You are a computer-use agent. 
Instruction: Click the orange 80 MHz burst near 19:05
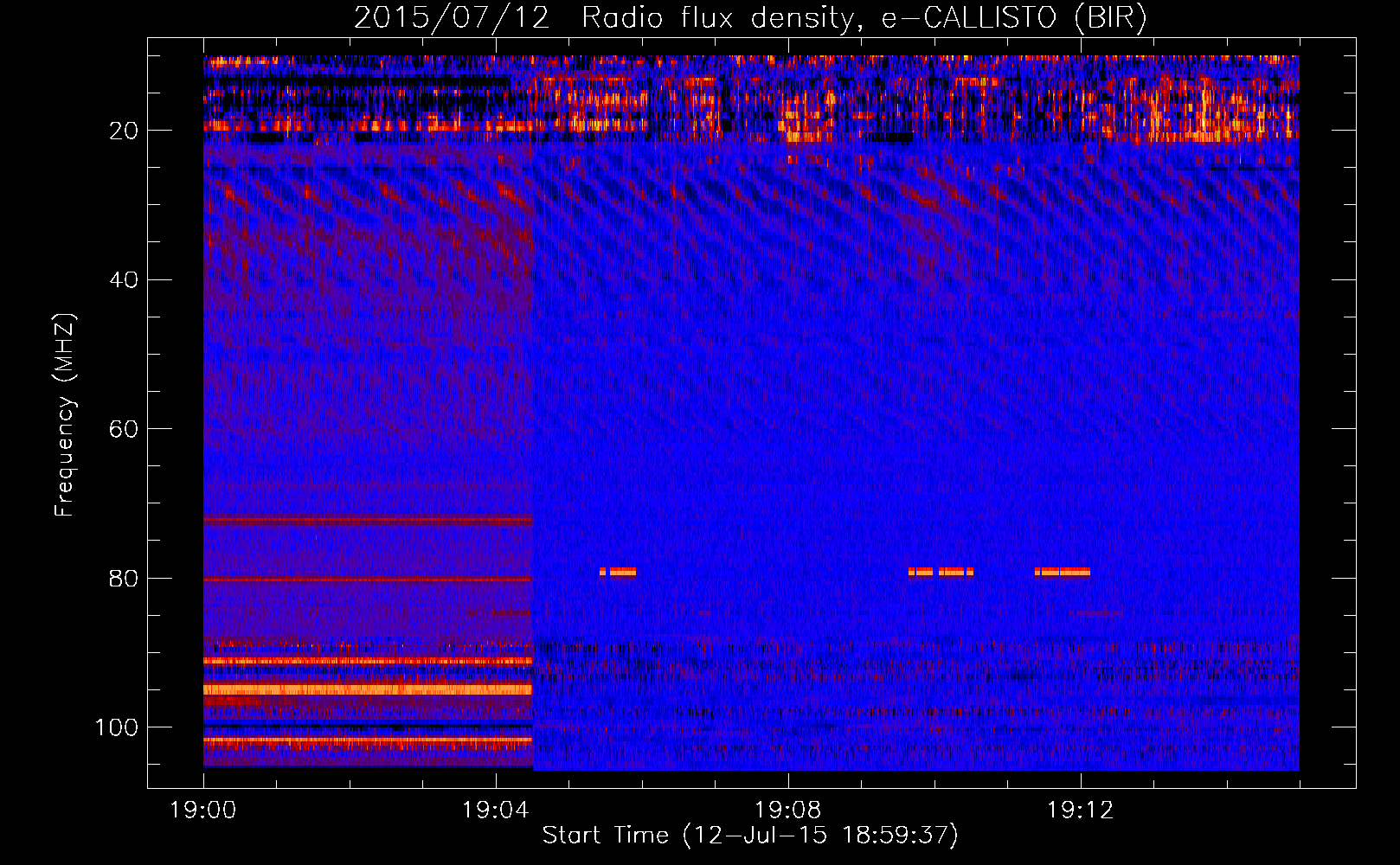coord(618,572)
